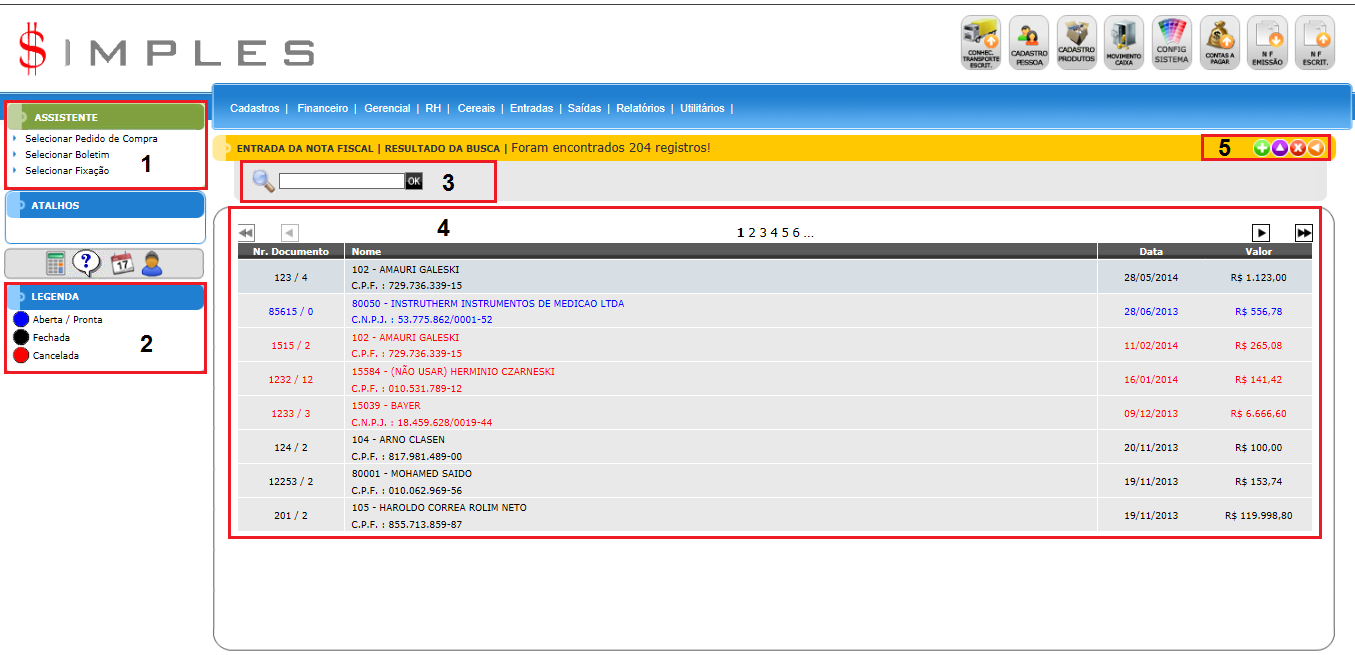The width and height of the screenshot is (1355, 655).
Task: Click the blue Aberta / Pronta legend swatch
Action: click(x=21, y=320)
